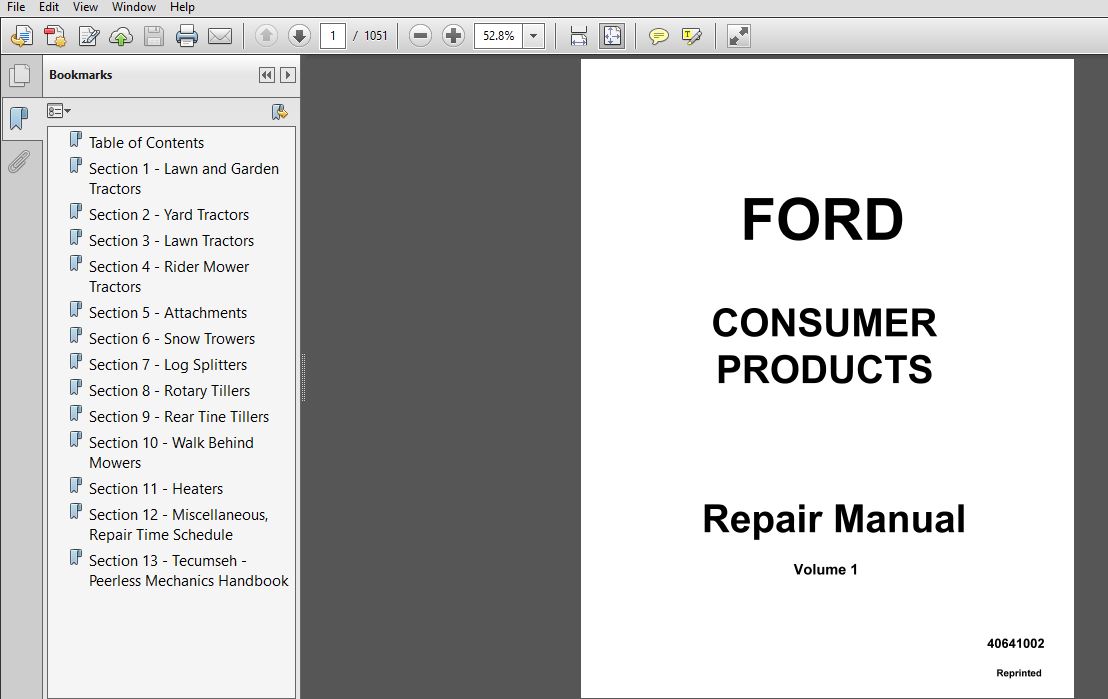Go to Section 10 - Walk Behind Mowers
Screen dimensions: 1108x699
click(171, 452)
